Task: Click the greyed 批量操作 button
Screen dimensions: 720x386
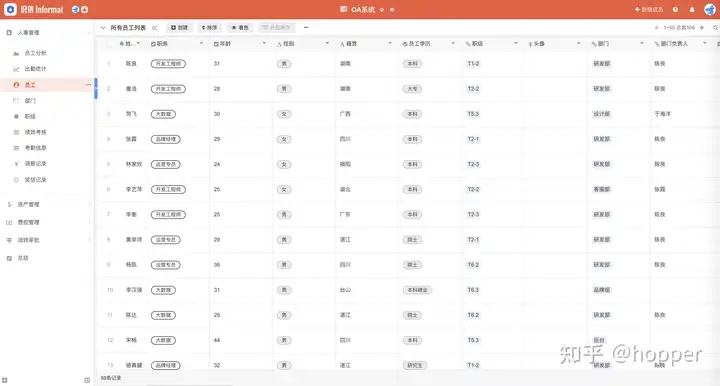Action: pos(277,28)
